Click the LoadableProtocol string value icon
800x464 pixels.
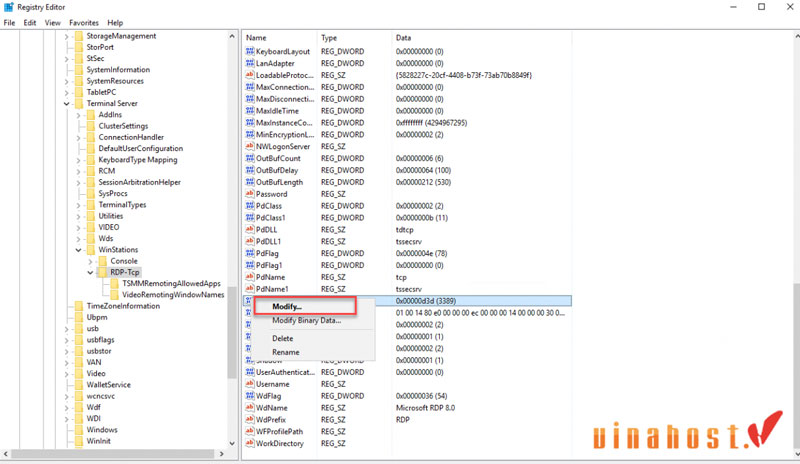pos(249,75)
